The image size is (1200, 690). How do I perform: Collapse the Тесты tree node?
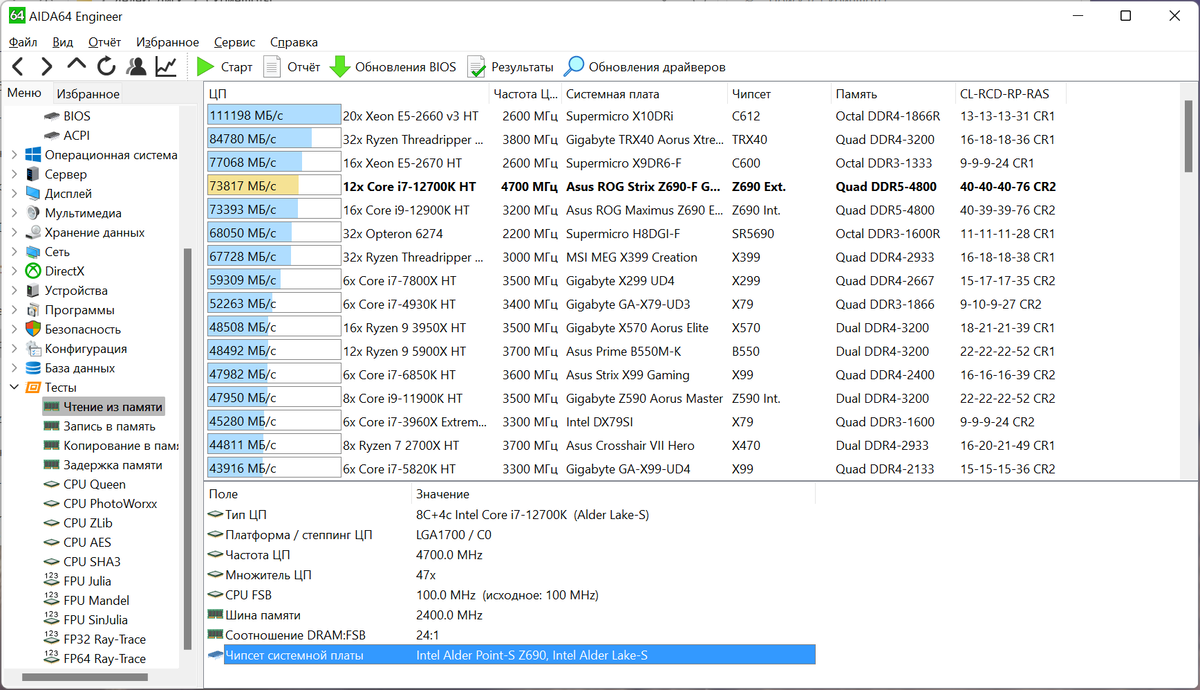tap(13, 387)
